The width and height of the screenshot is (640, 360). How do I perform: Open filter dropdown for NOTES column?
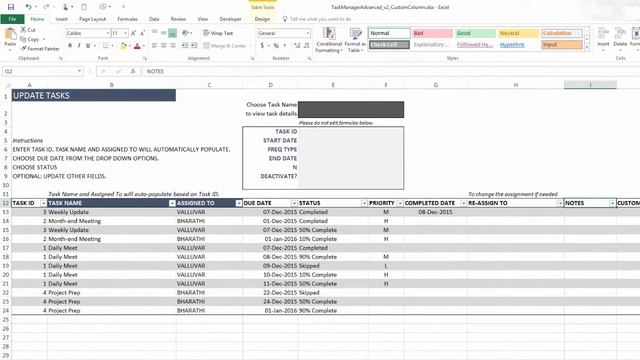click(x=612, y=203)
